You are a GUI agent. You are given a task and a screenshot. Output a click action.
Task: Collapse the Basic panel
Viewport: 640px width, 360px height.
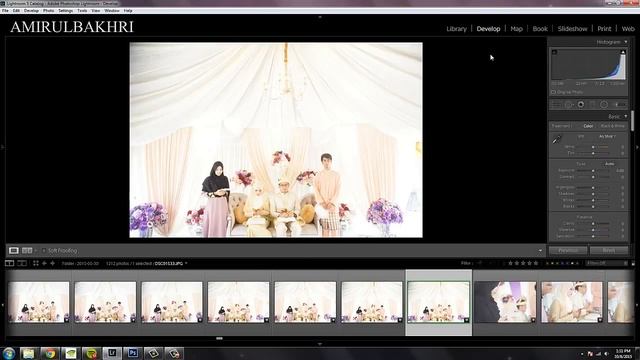click(626, 116)
